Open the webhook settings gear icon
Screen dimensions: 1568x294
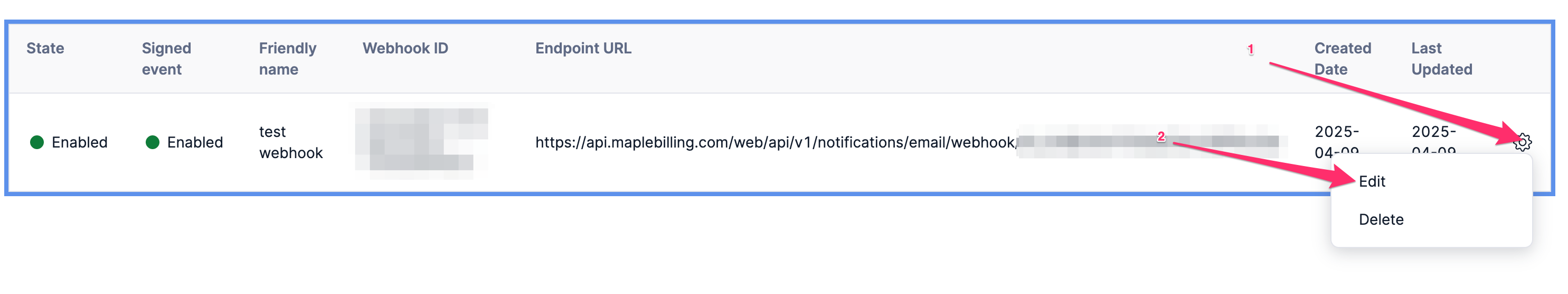[1523, 142]
